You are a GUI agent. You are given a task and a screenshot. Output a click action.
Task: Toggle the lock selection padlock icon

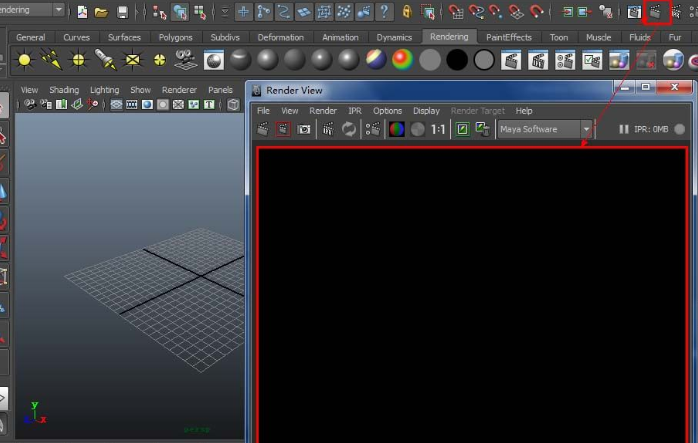(406, 12)
